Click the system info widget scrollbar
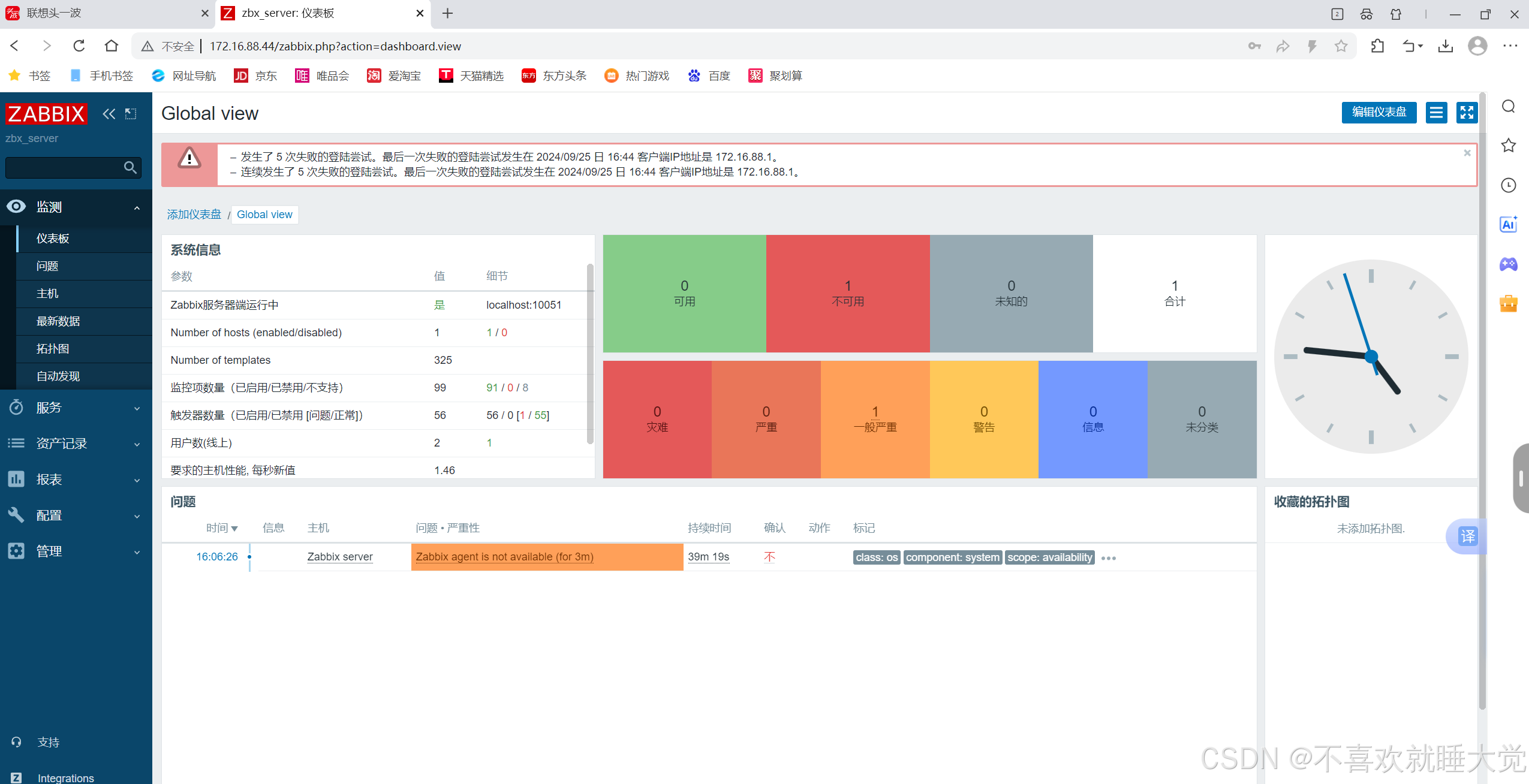Image resolution: width=1529 pixels, height=784 pixels. pyautogui.click(x=590, y=354)
